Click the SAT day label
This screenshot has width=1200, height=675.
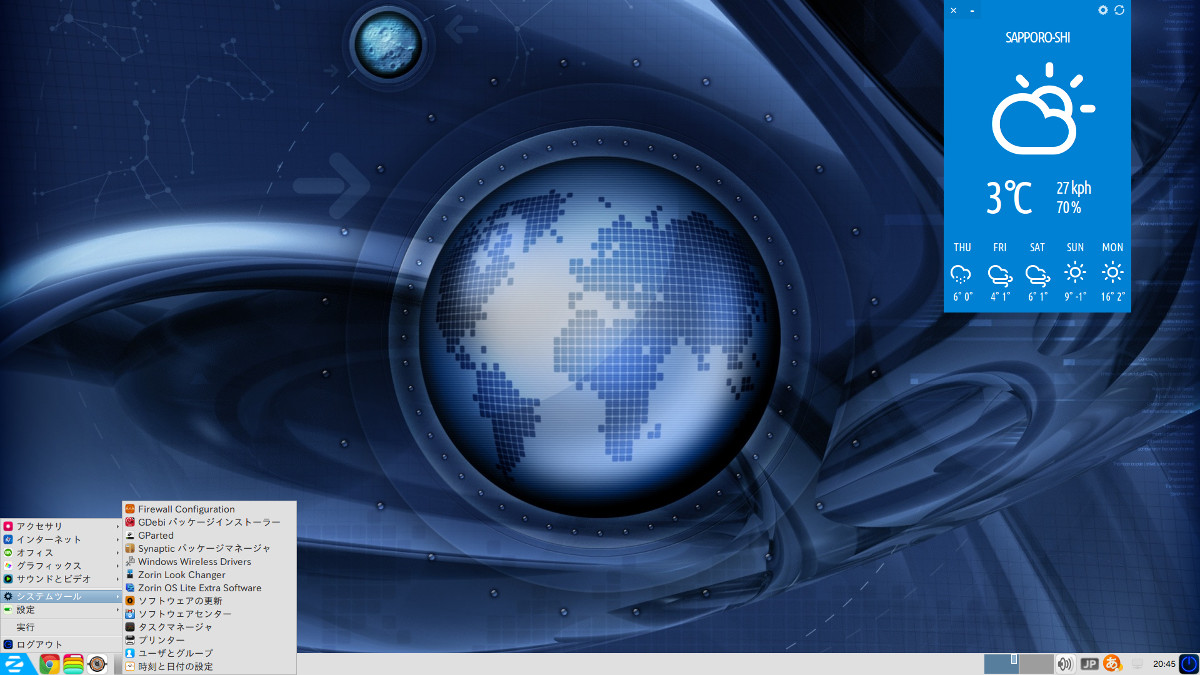coord(1038,247)
